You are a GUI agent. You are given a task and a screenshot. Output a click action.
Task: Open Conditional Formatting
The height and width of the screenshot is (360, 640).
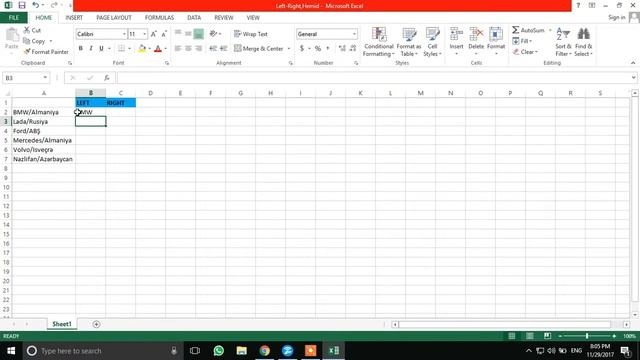379,42
